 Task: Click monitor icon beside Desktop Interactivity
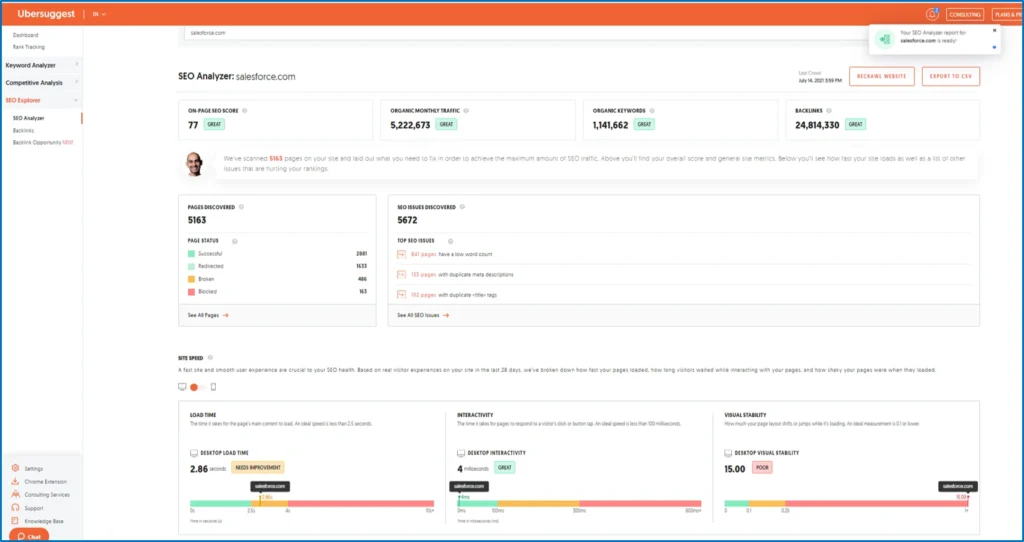click(461, 453)
